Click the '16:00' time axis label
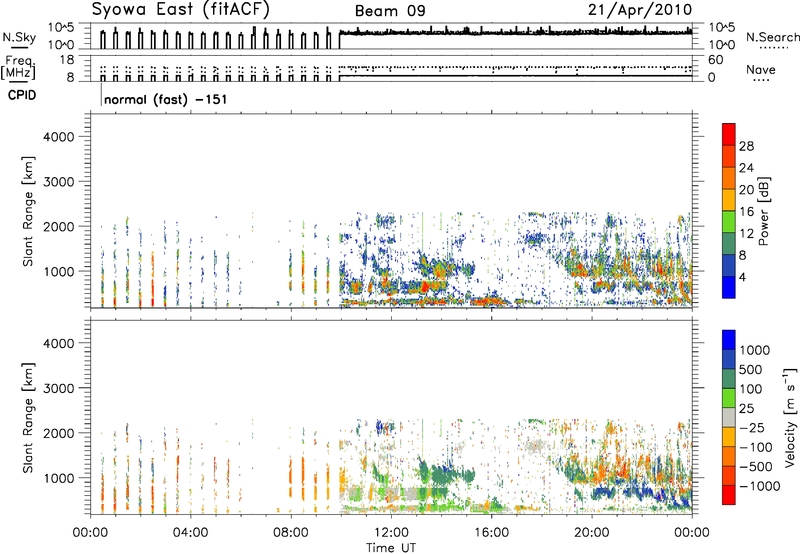Image resolution: width=800 pixels, height=554 pixels. pyautogui.click(x=491, y=533)
